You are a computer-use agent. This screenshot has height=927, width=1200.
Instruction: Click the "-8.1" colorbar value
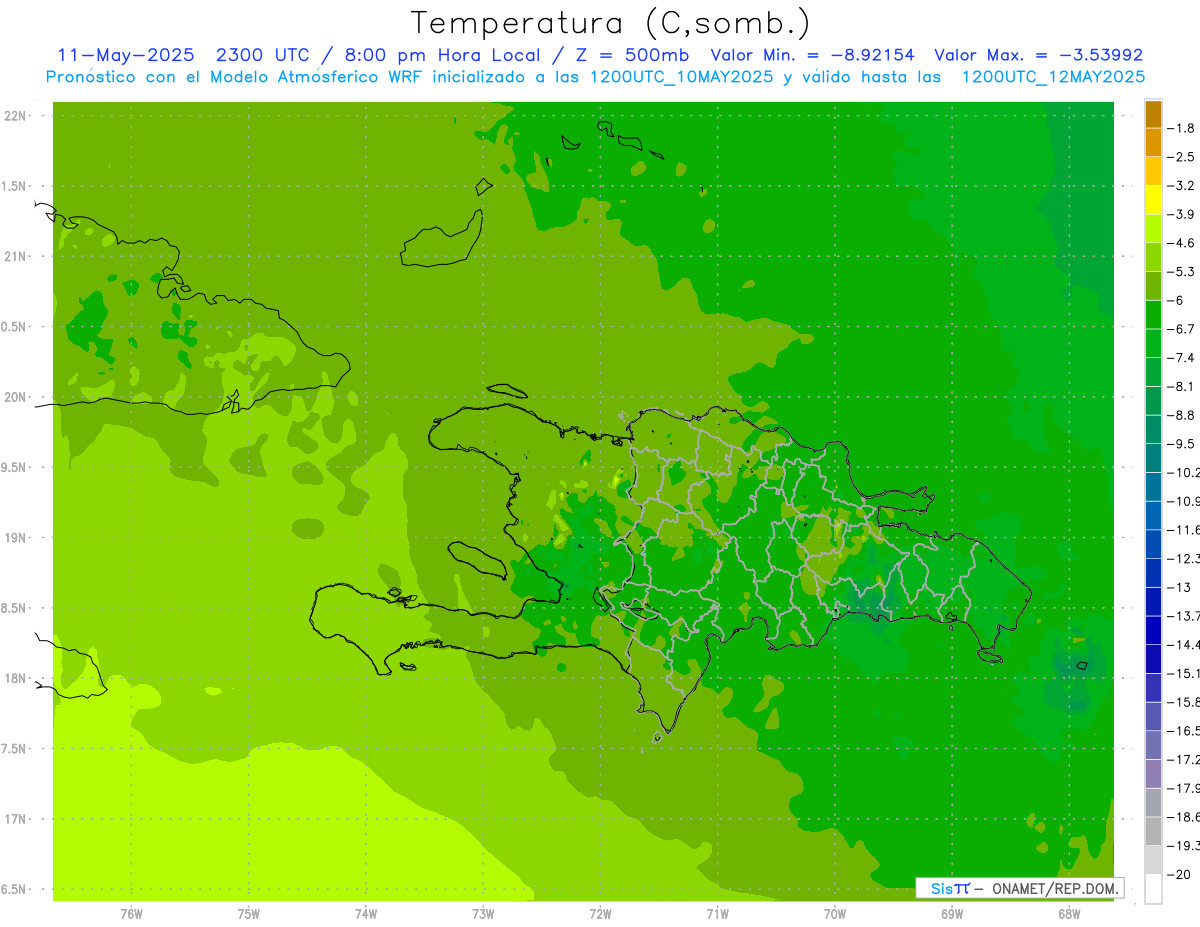[x=1183, y=386]
